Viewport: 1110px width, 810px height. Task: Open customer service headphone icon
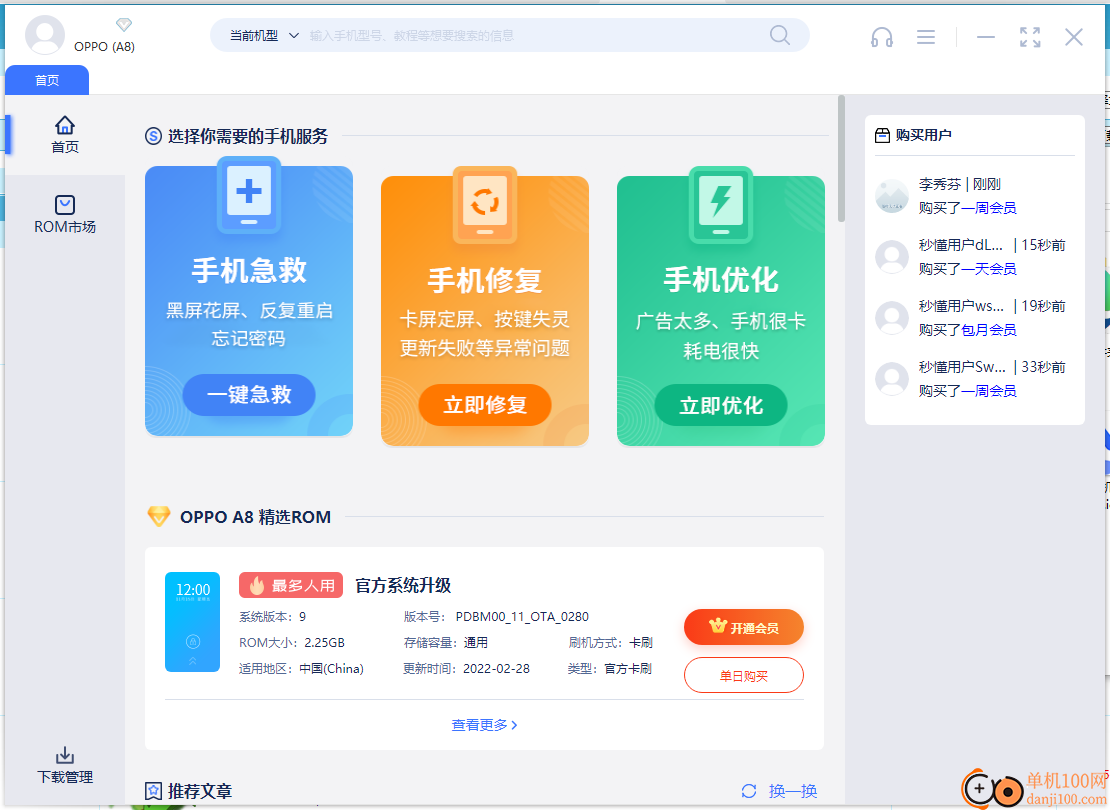click(x=881, y=37)
